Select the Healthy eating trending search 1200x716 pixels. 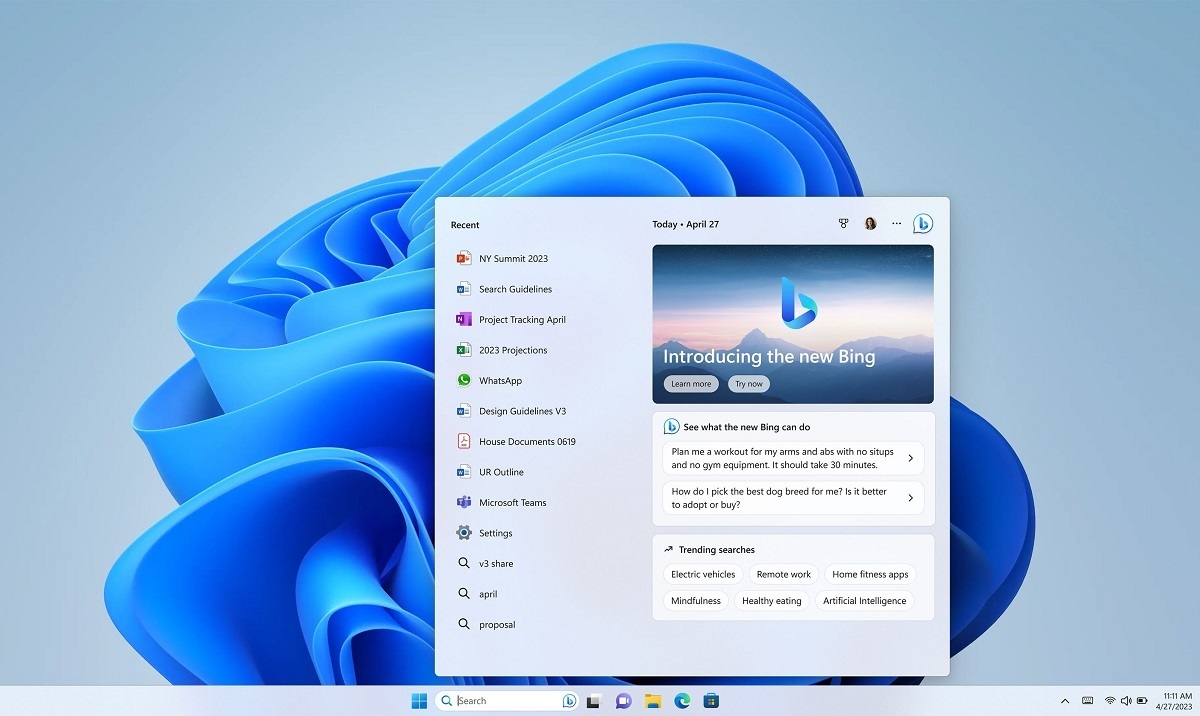(772, 601)
